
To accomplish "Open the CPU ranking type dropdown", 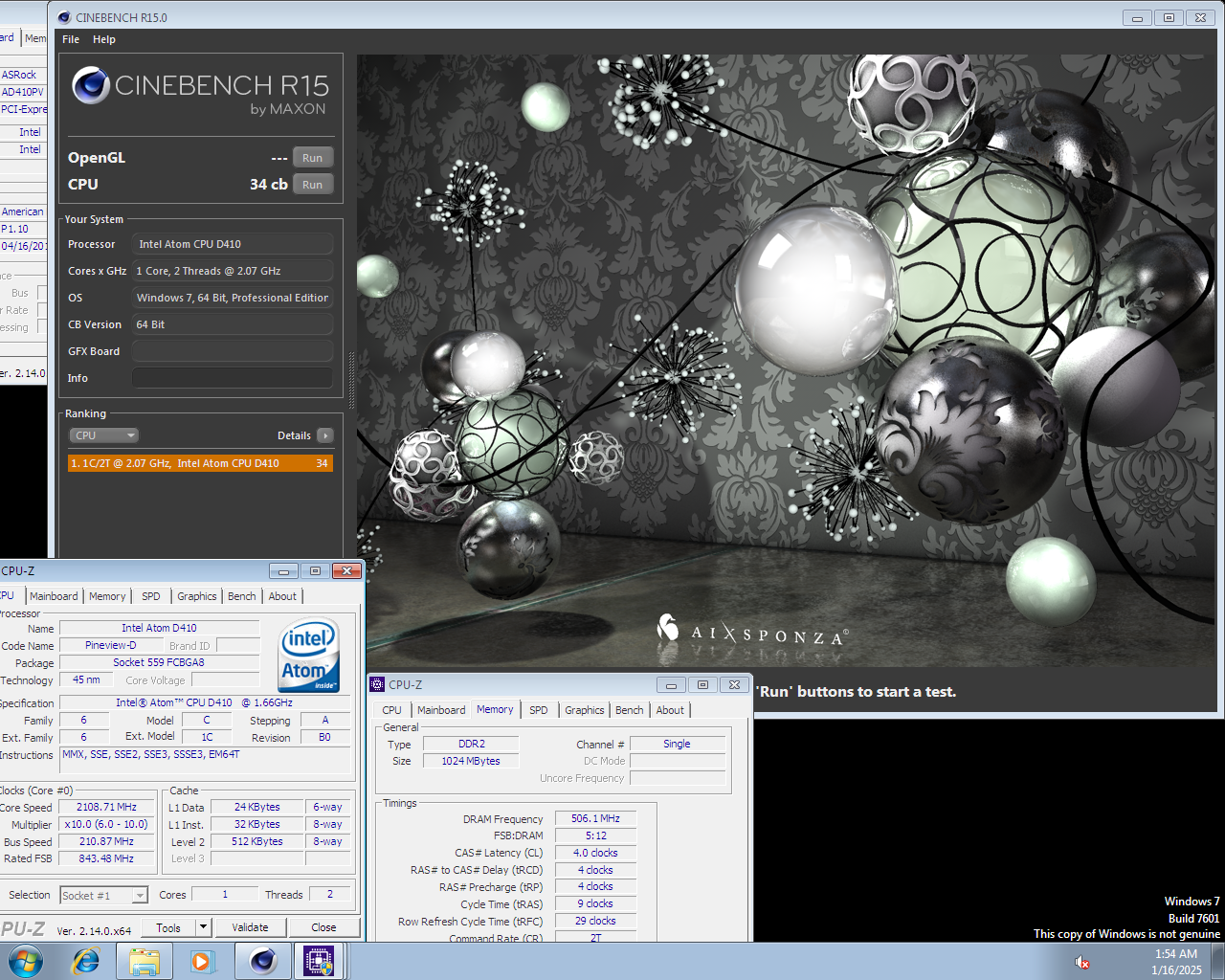I will pos(104,435).
